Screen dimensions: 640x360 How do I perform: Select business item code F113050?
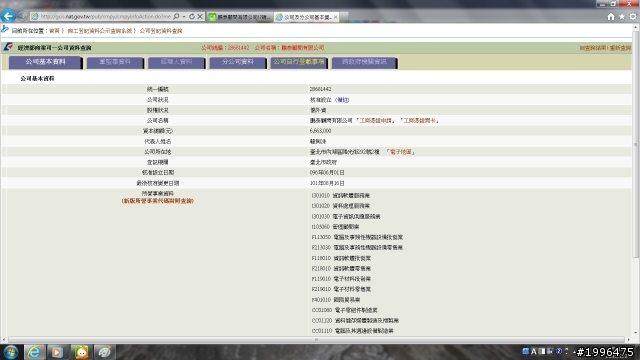[321, 237]
